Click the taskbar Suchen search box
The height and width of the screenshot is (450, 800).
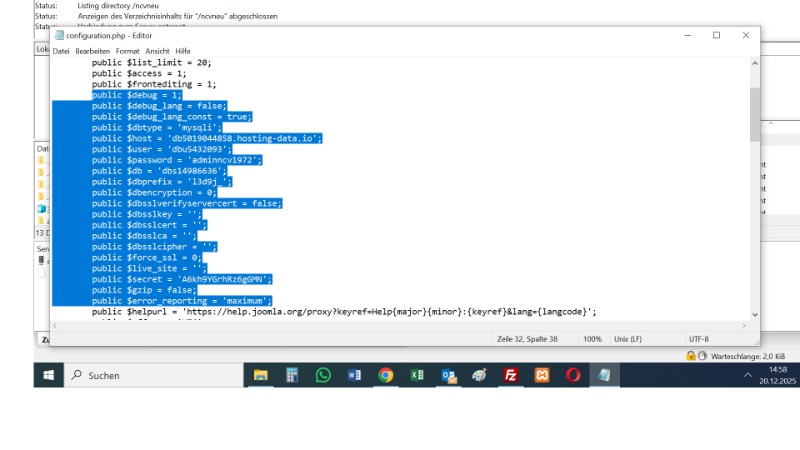150,375
